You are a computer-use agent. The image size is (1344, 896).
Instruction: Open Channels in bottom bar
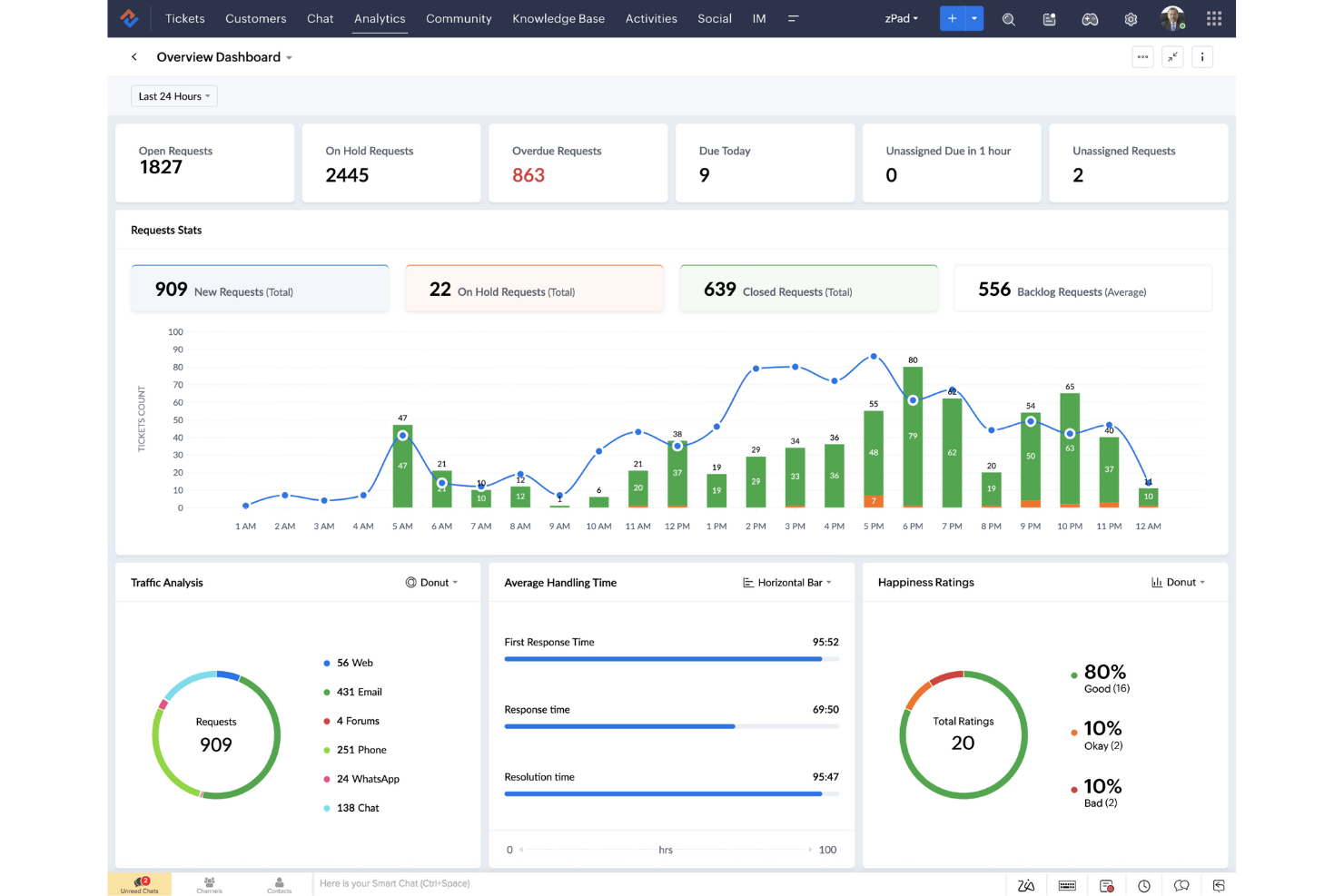pyautogui.click(x=210, y=884)
